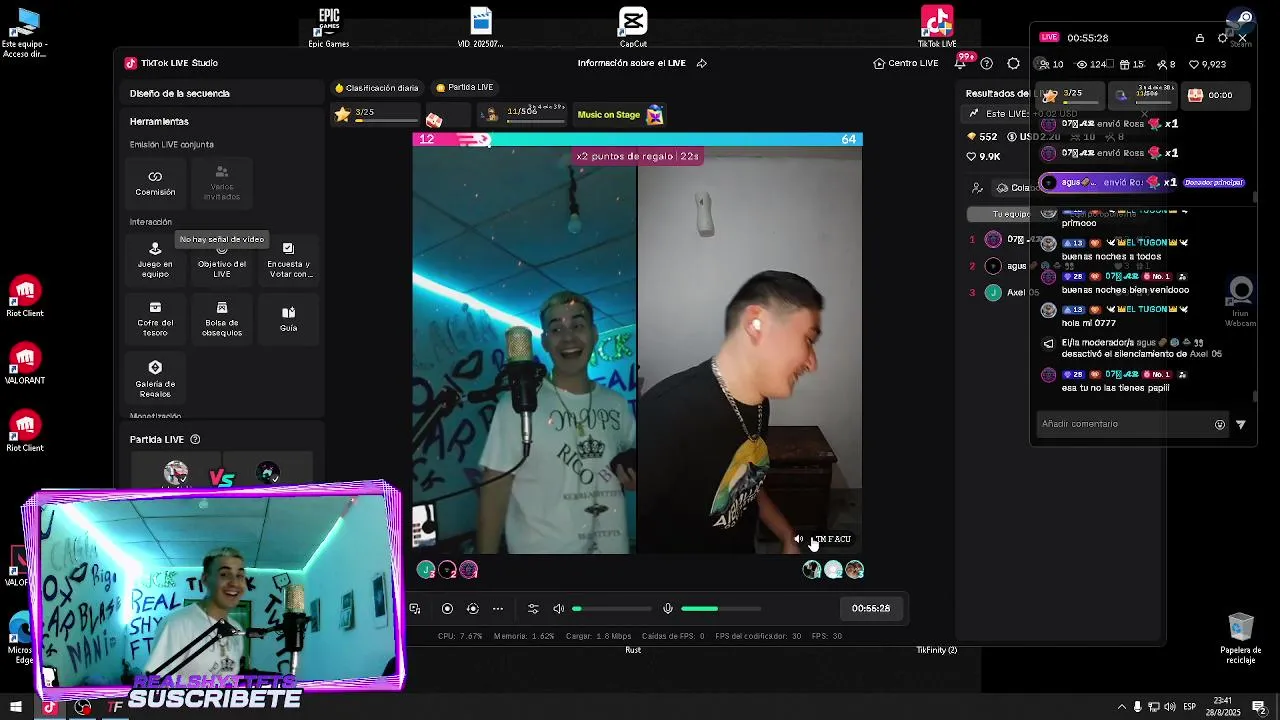Click the ESP language indicator in tray
This screenshot has width=1280, height=720.
[x=1190, y=707]
